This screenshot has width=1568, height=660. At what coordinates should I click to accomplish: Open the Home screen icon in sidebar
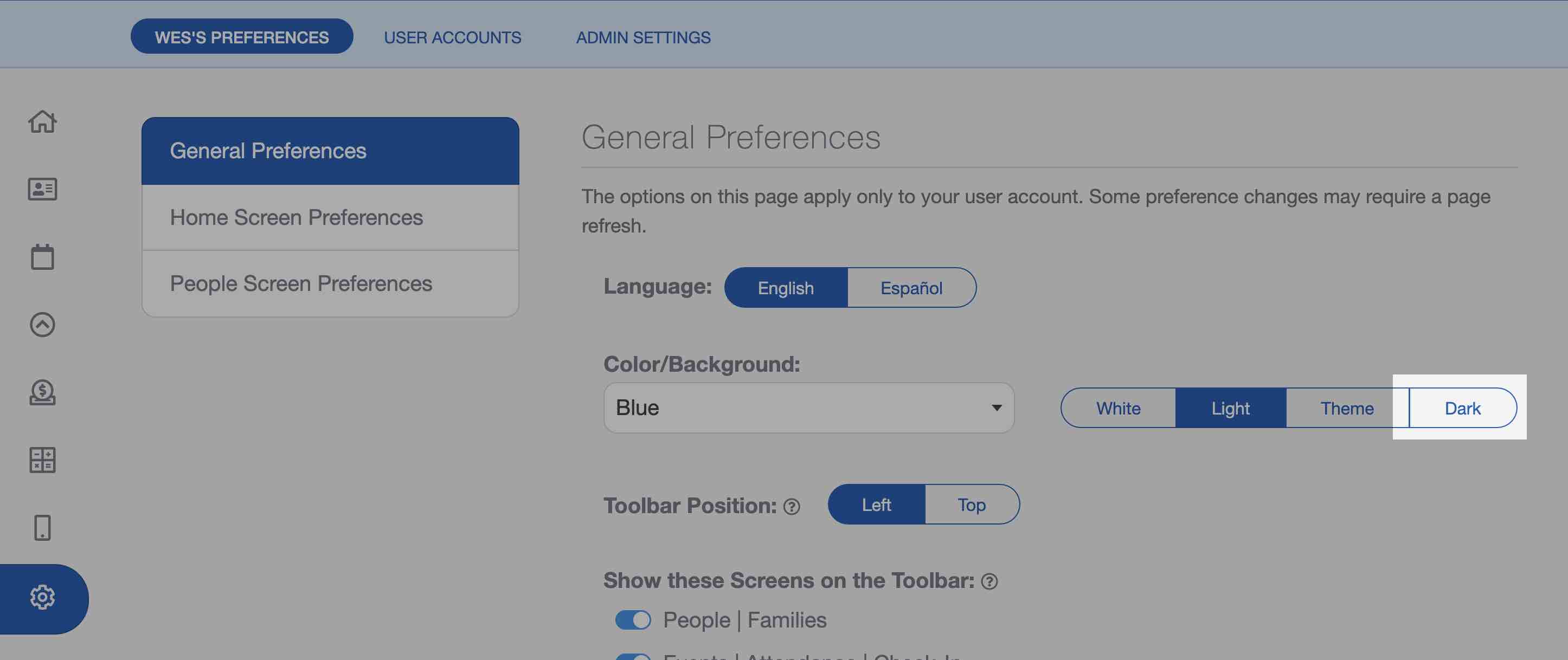(x=43, y=122)
